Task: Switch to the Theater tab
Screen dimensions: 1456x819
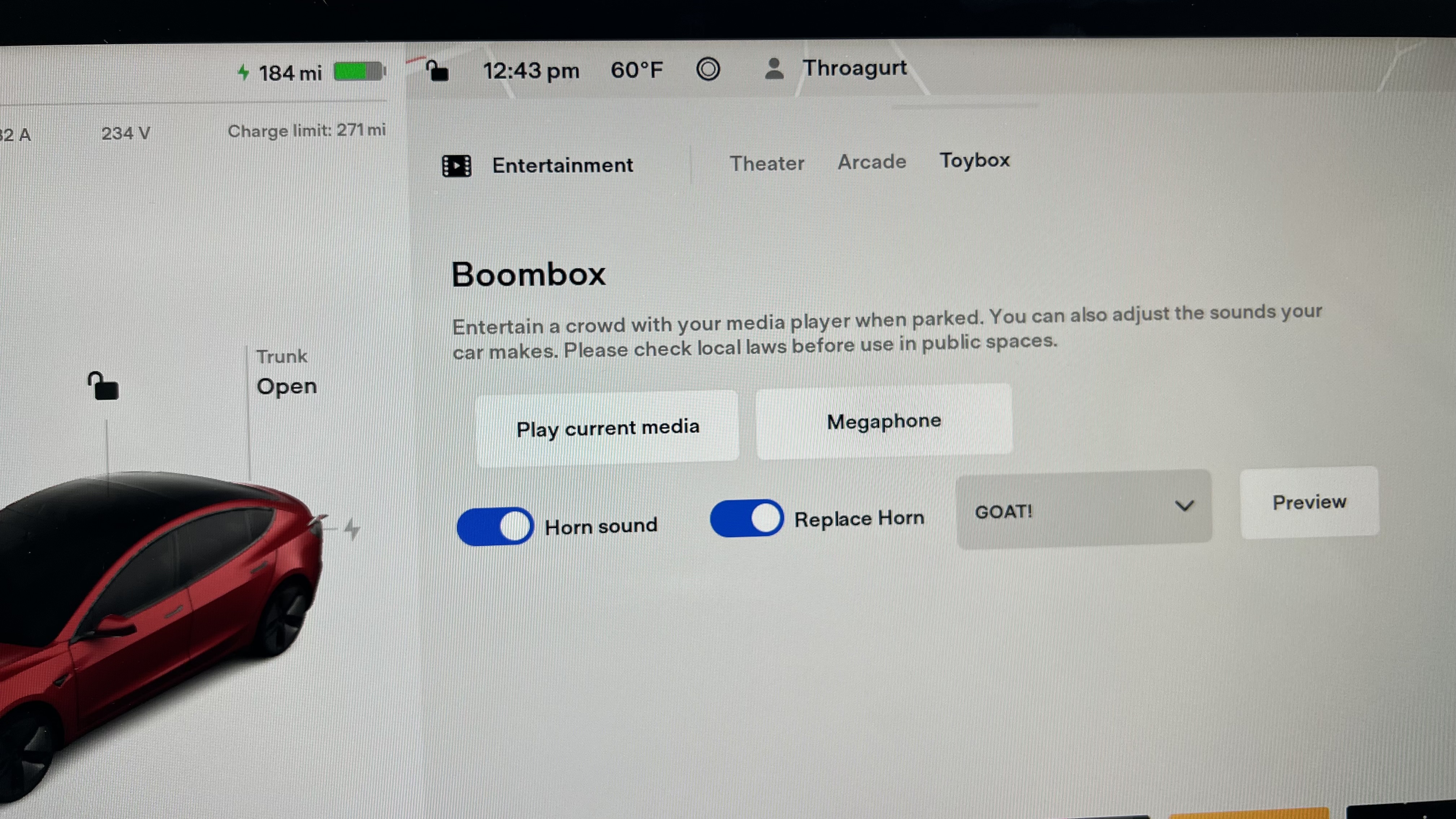Action: pyautogui.click(x=766, y=163)
